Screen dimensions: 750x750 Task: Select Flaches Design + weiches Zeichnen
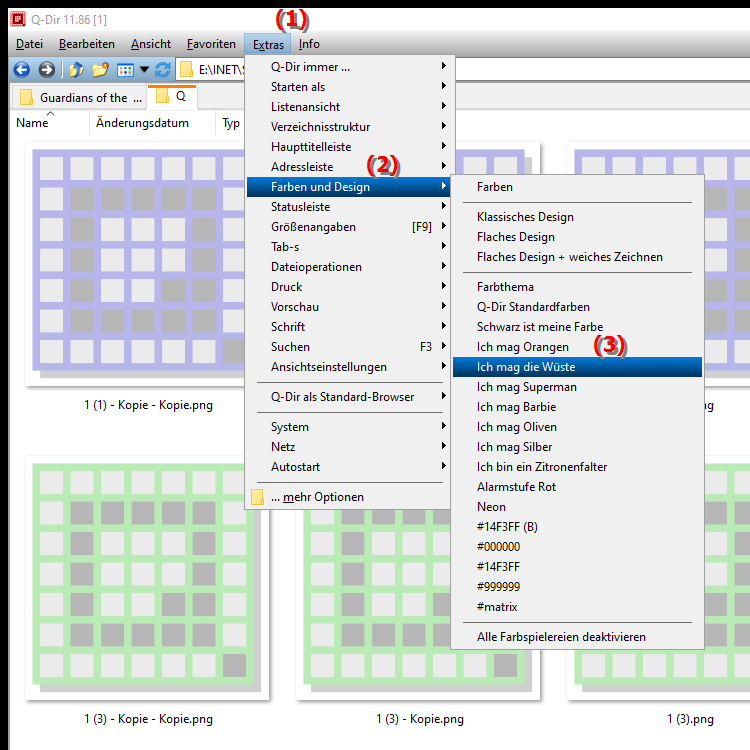coord(577,257)
